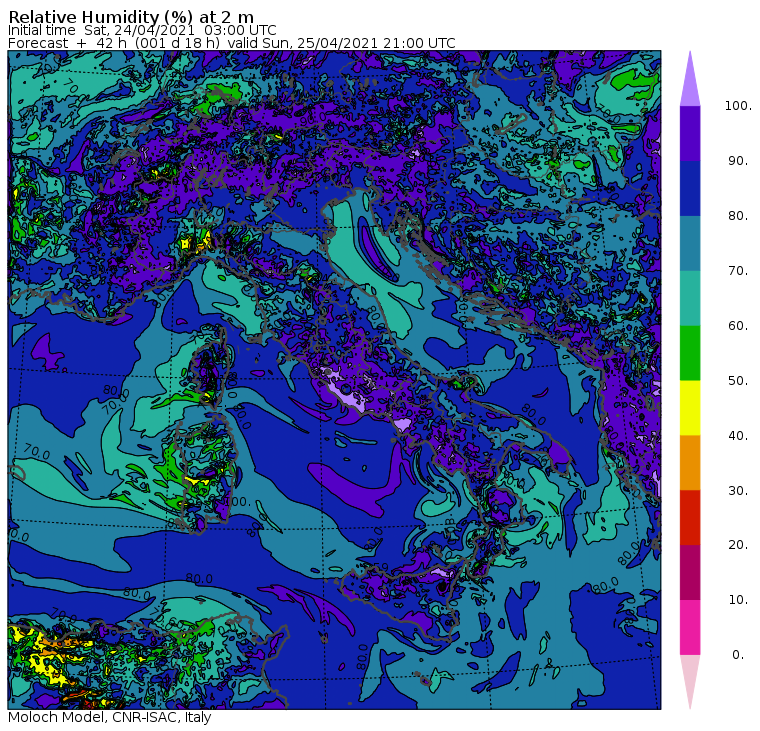Select the green 50–60 colorbar band
The height and width of the screenshot is (731, 760).
pyautogui.click(x=690, y=353)
